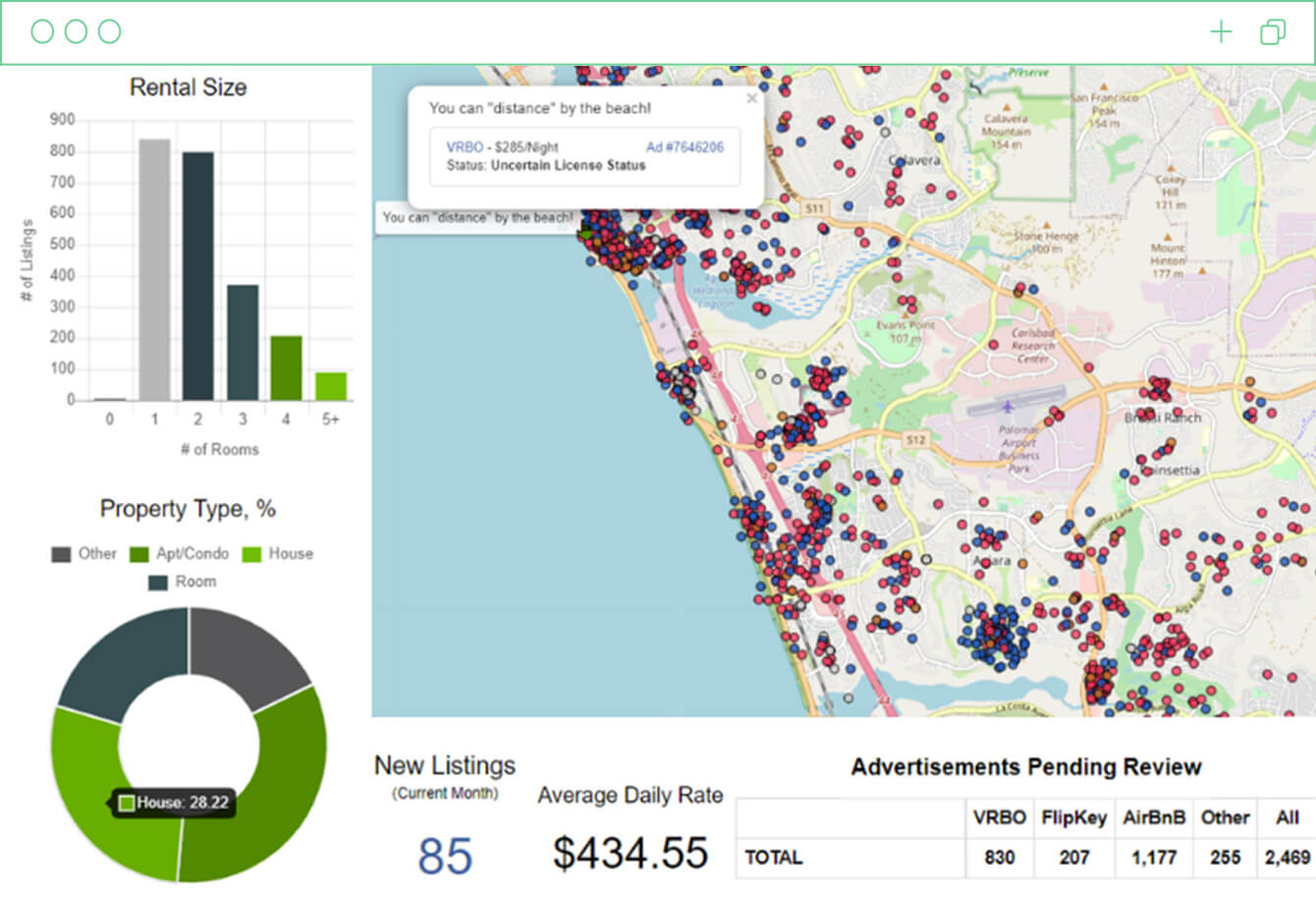Click the AirBnB total value 1,177
This screenshot has height=901, width=1316.
(1154, 858)
